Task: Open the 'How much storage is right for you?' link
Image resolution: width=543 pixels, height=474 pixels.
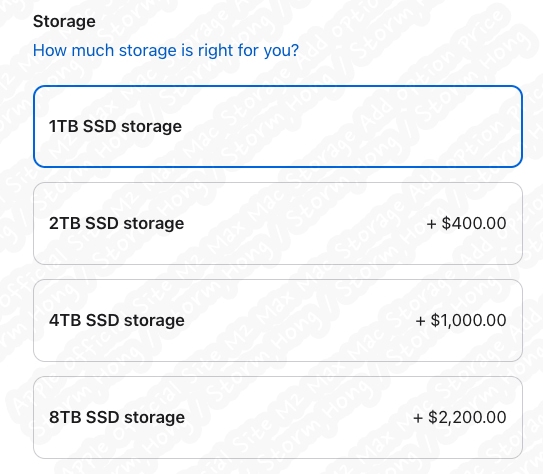Action: coord(166,51)
